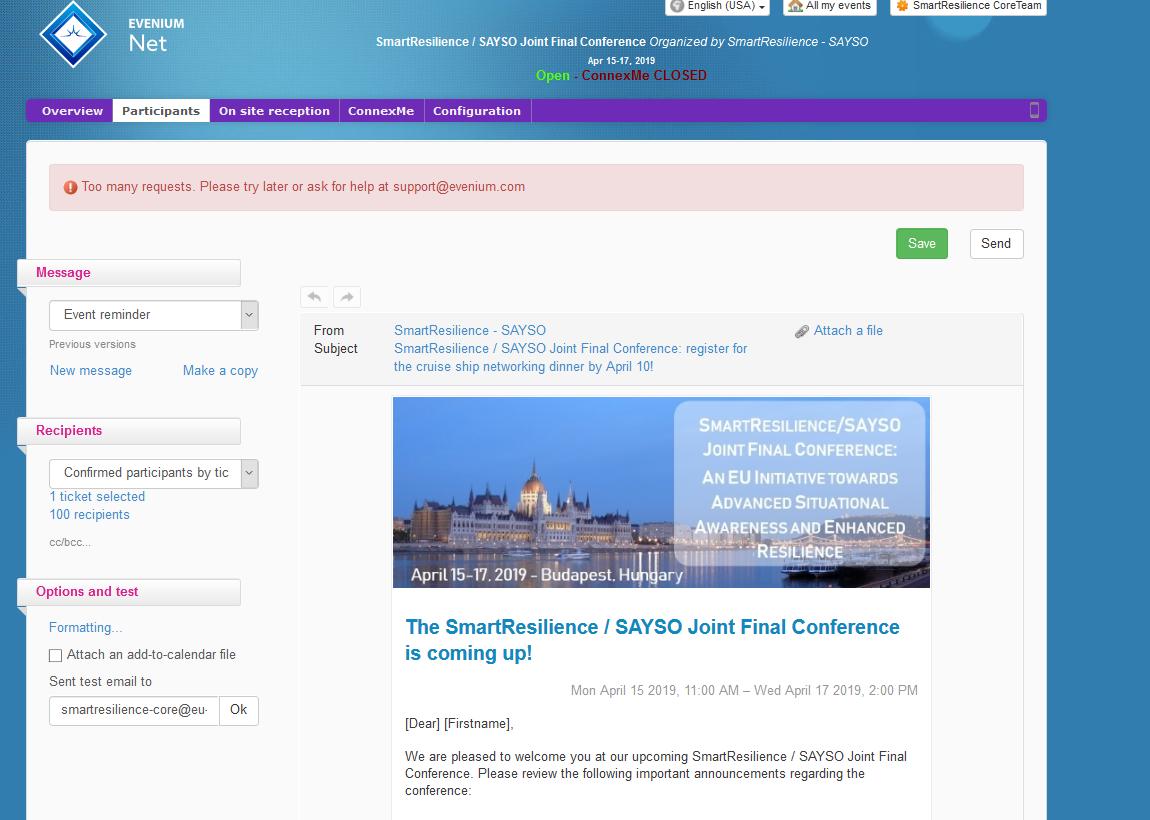1150x820 pixels.
Task: Click the green Save button
Action: click(922, 244)
